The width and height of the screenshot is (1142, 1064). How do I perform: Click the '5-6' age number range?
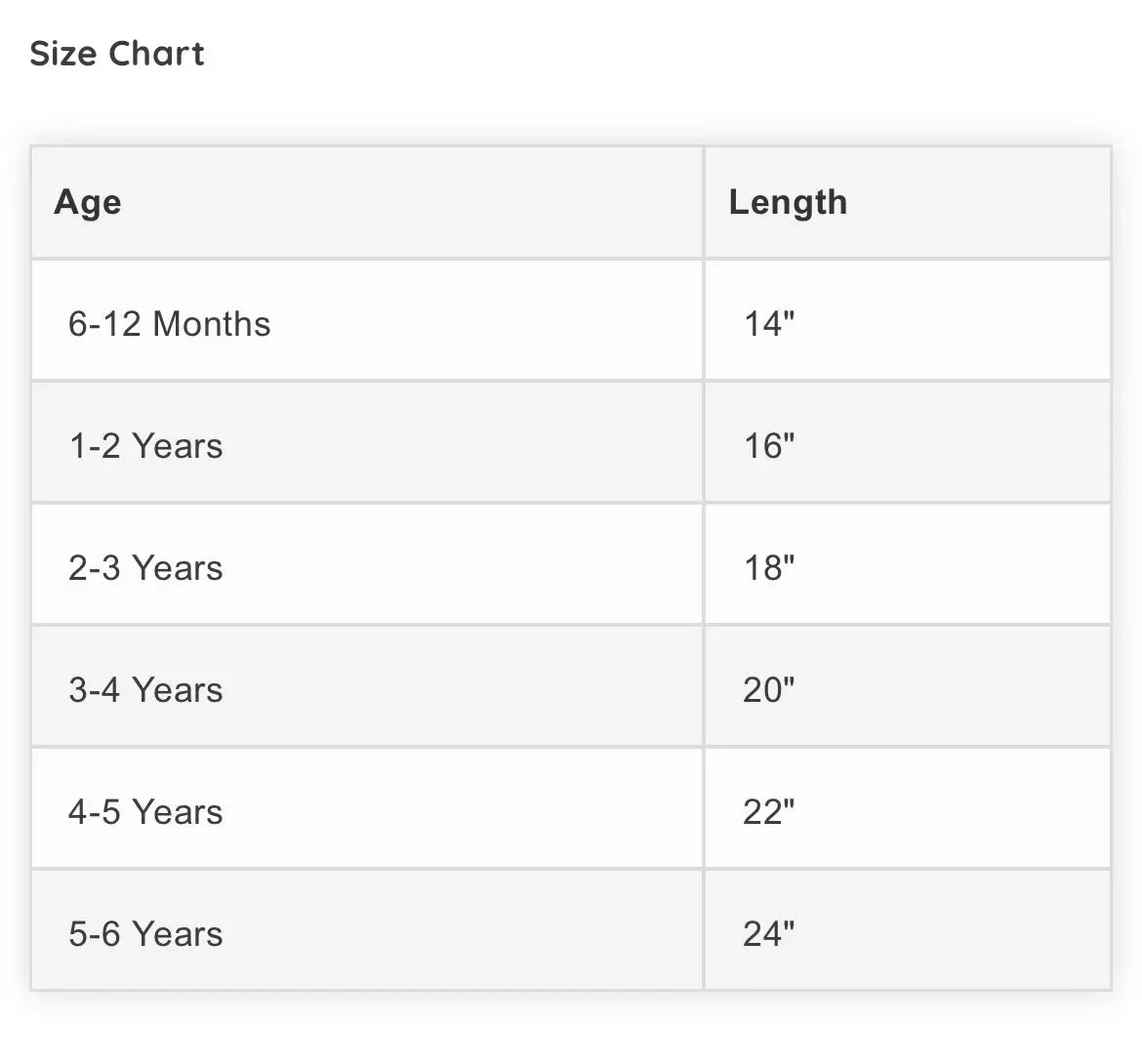tap(96, 934)
